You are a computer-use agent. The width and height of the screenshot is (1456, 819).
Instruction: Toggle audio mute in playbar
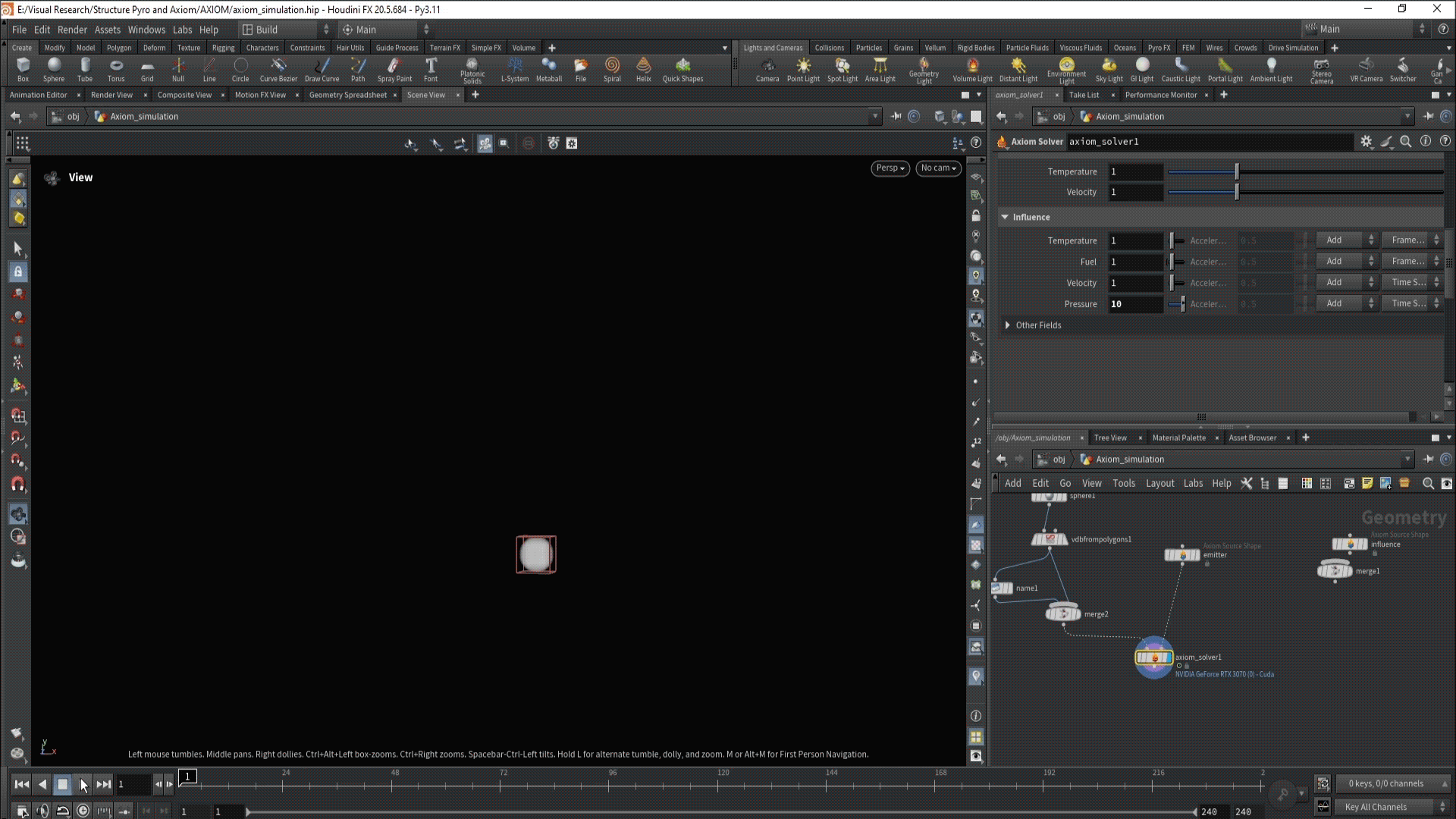(42, 811)
